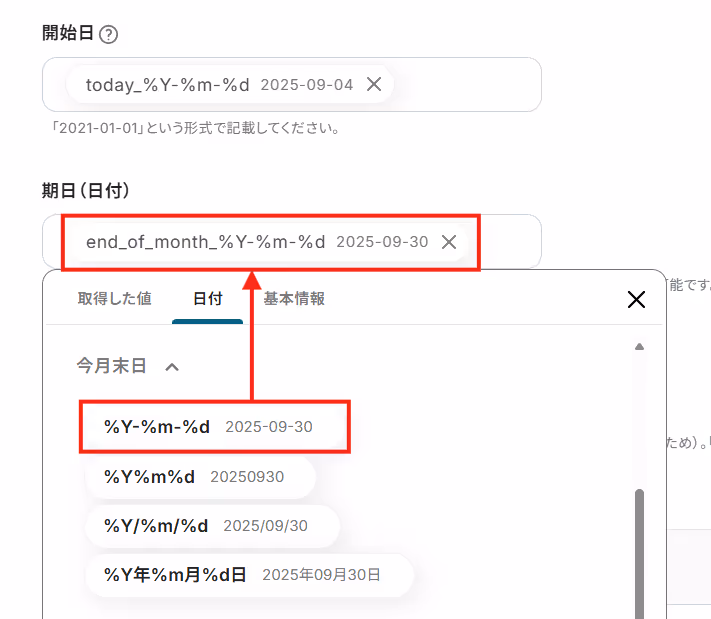
Task: Switch to the 取得した値 tab
Action: pos(114,298)
